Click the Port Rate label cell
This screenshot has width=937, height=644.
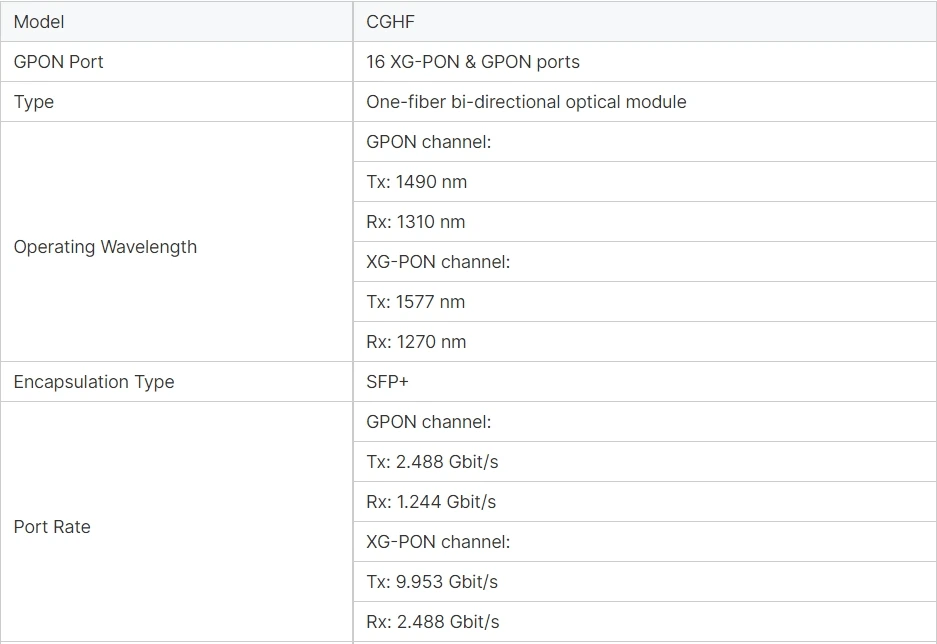[x=52, y=527]
